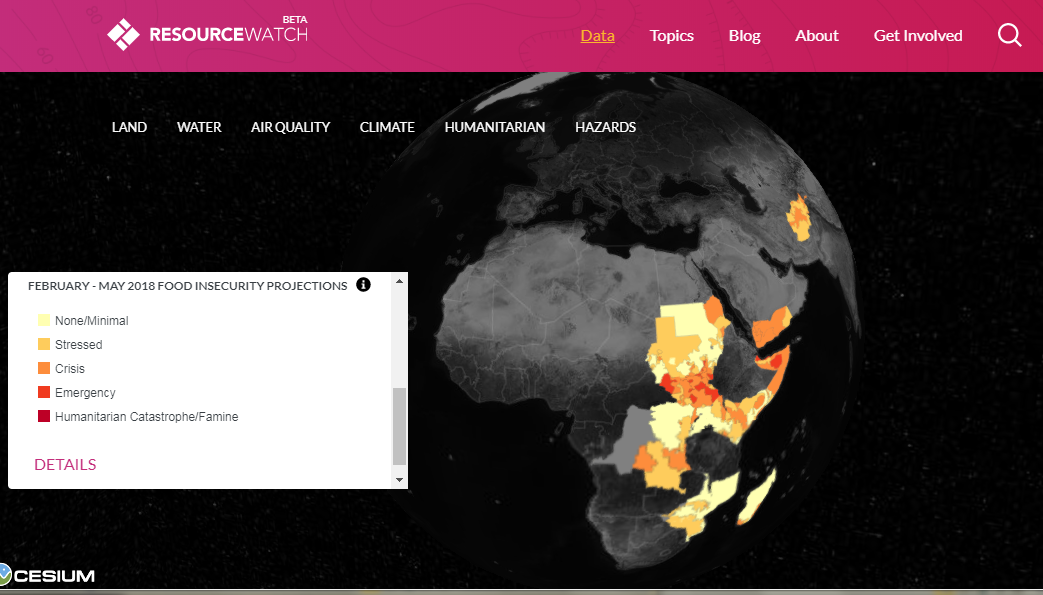Click the legend scrollbar down arrow
The width and height of the screenshot is (1043, 595).
pyautogui.click(x=400, y=480)
